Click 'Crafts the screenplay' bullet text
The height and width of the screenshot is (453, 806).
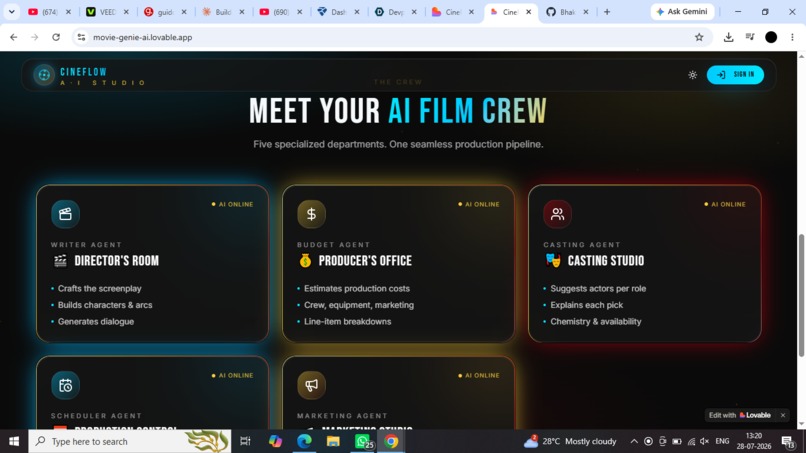click(99, 288)
